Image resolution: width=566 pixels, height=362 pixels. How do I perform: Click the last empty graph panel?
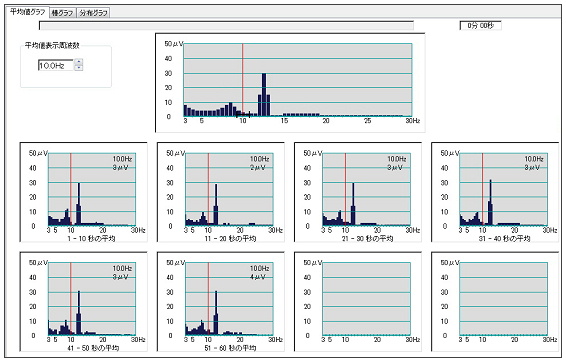pos(495,302)
